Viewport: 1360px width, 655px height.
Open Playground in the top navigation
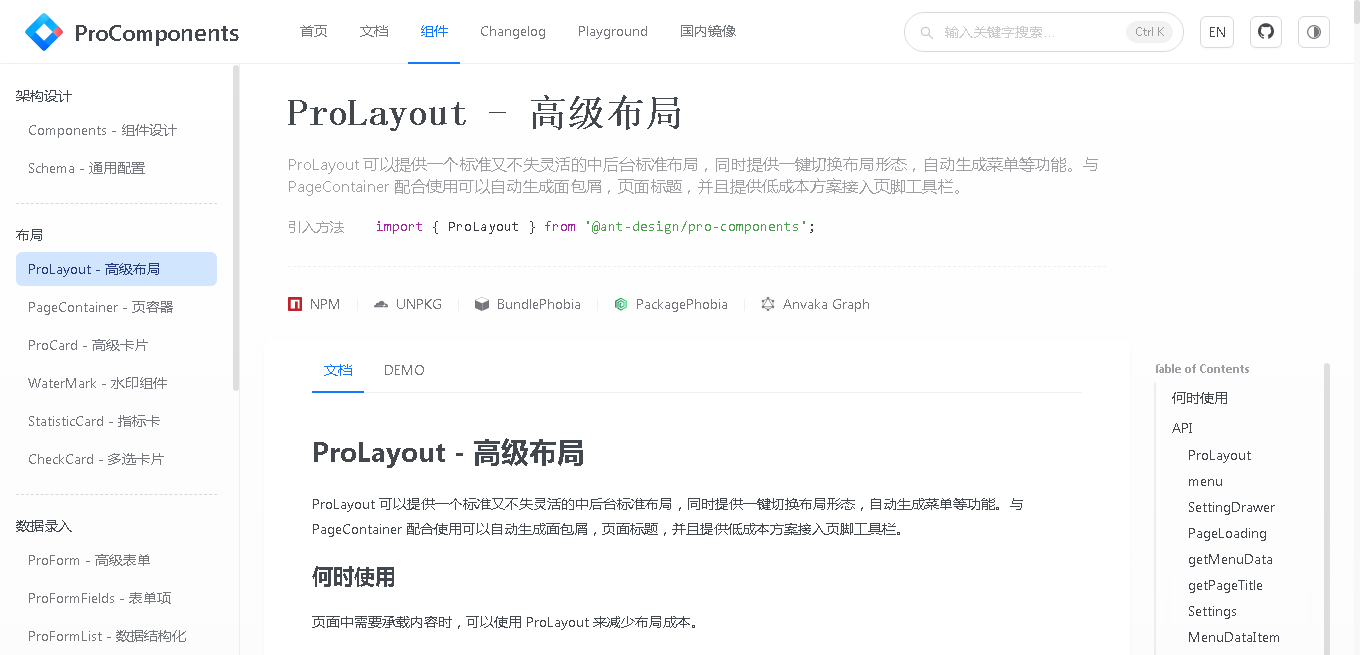(x=613, y=32)
